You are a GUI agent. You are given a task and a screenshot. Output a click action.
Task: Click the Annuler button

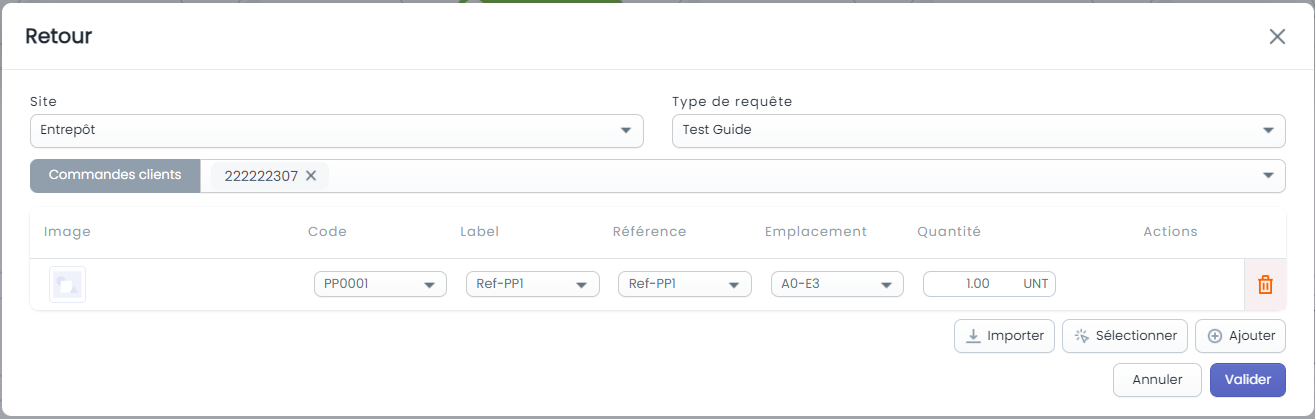click(1157, 380)
